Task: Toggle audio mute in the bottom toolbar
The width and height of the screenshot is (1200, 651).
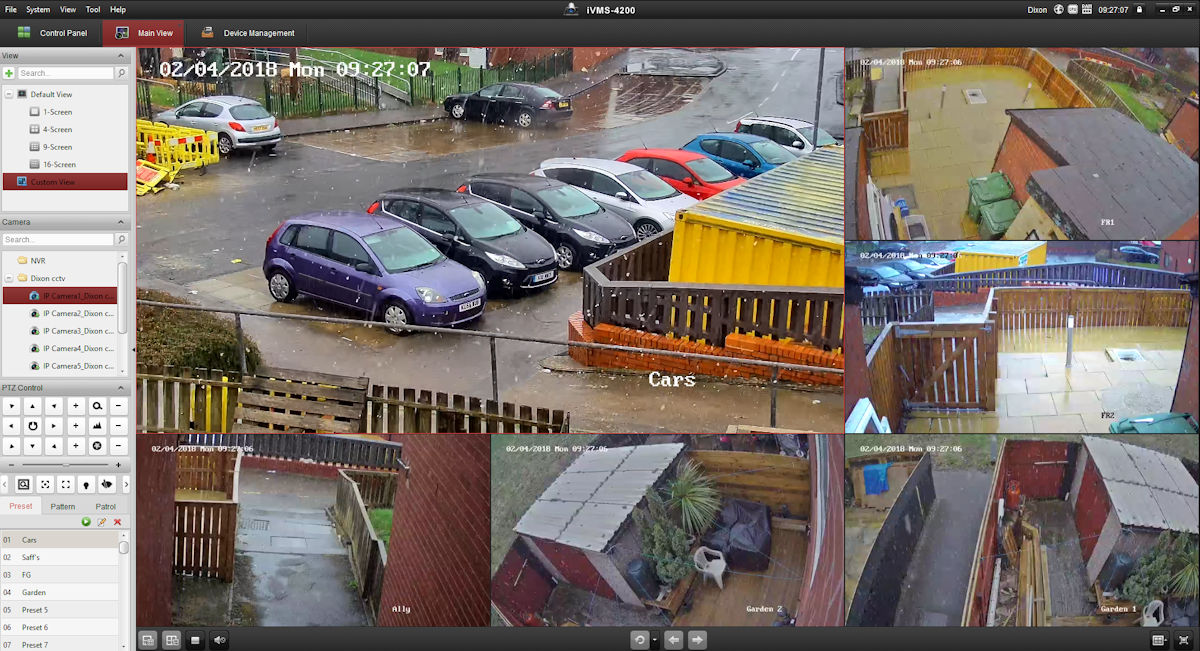Action: click(x=219, y=640)
